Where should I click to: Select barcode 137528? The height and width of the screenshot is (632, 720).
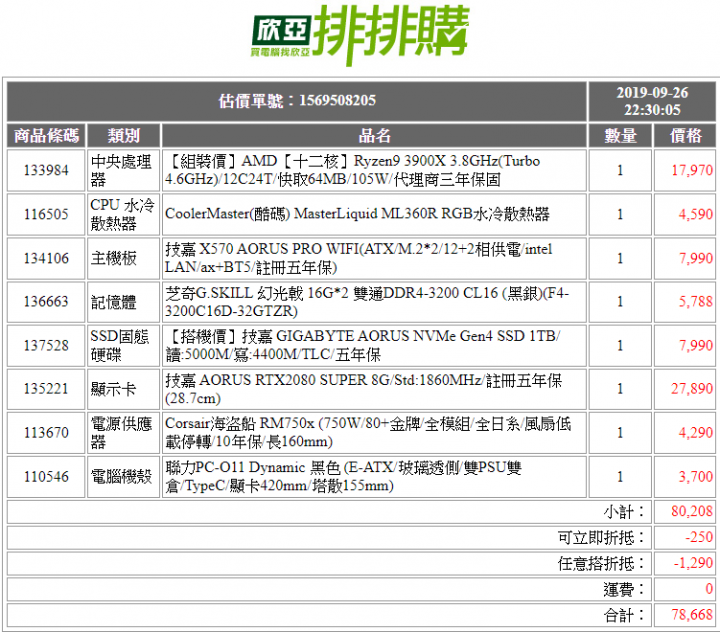tap(46, 345)
